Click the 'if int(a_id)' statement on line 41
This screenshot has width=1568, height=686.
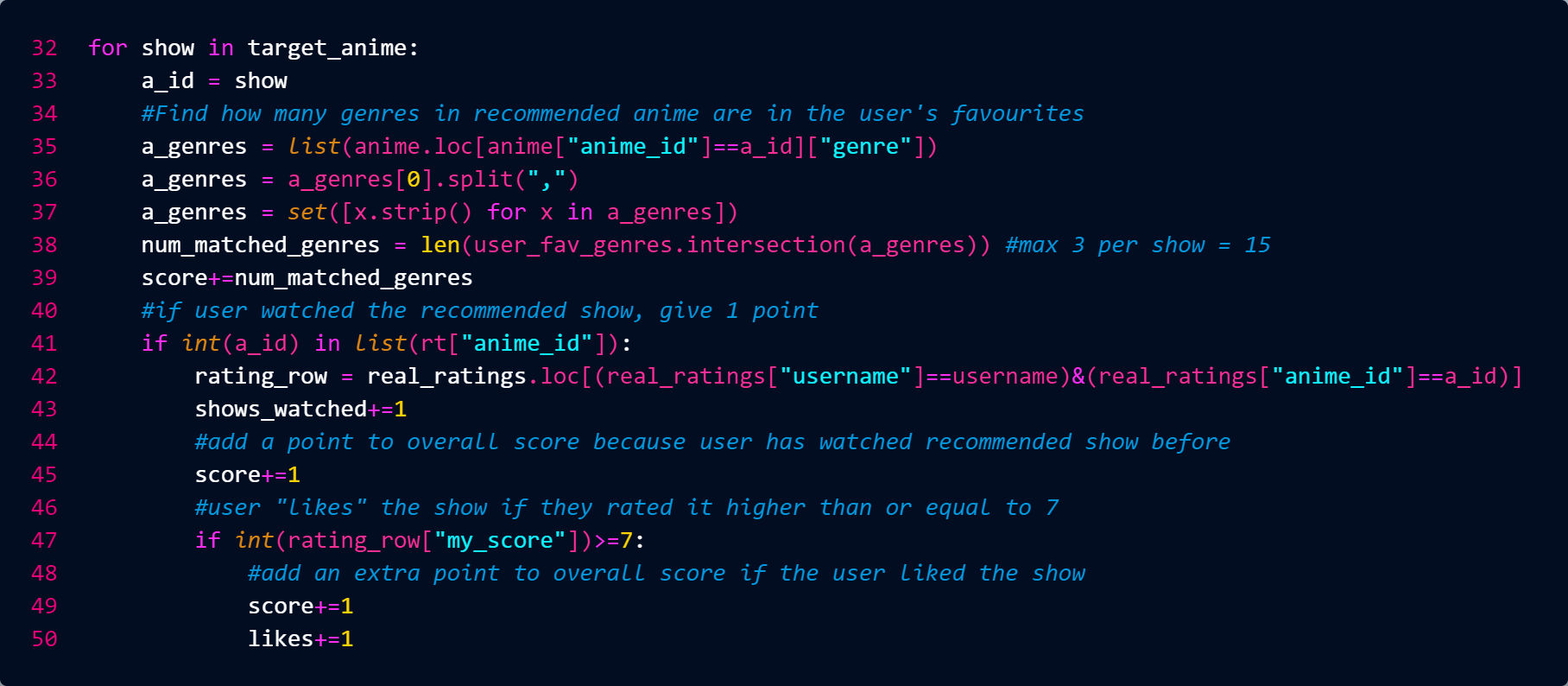click(220, 343)
